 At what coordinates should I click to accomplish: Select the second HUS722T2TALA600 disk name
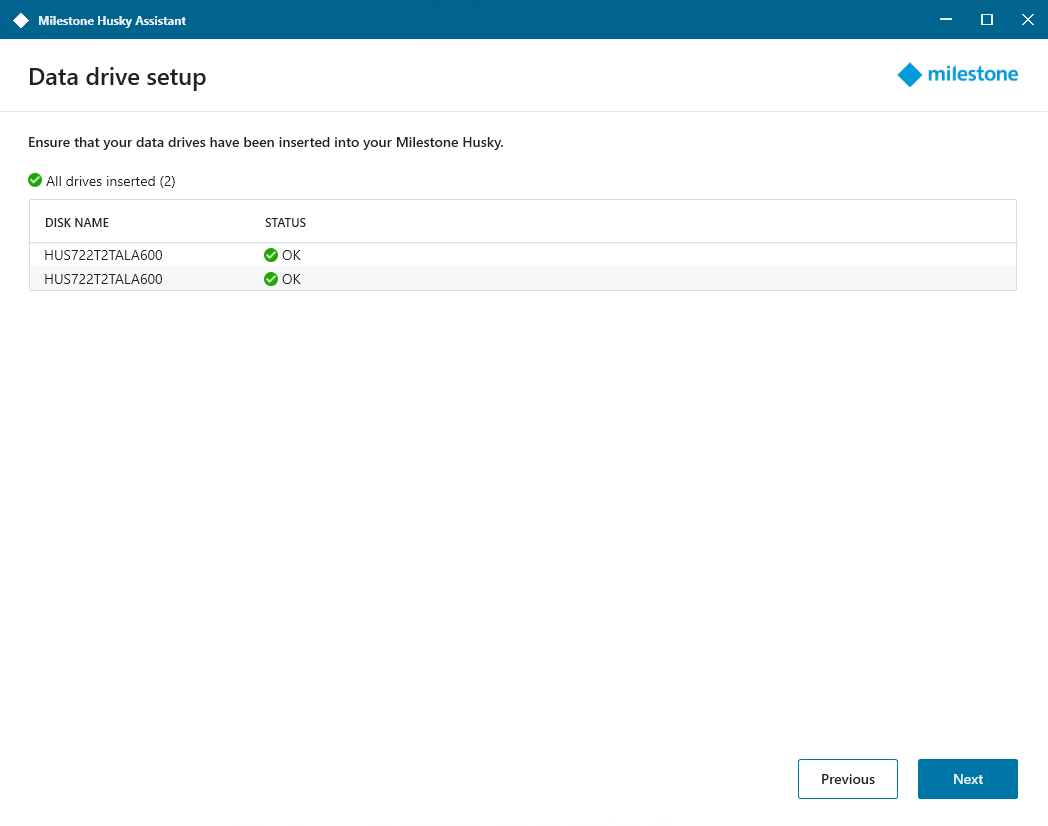point(103,279)
